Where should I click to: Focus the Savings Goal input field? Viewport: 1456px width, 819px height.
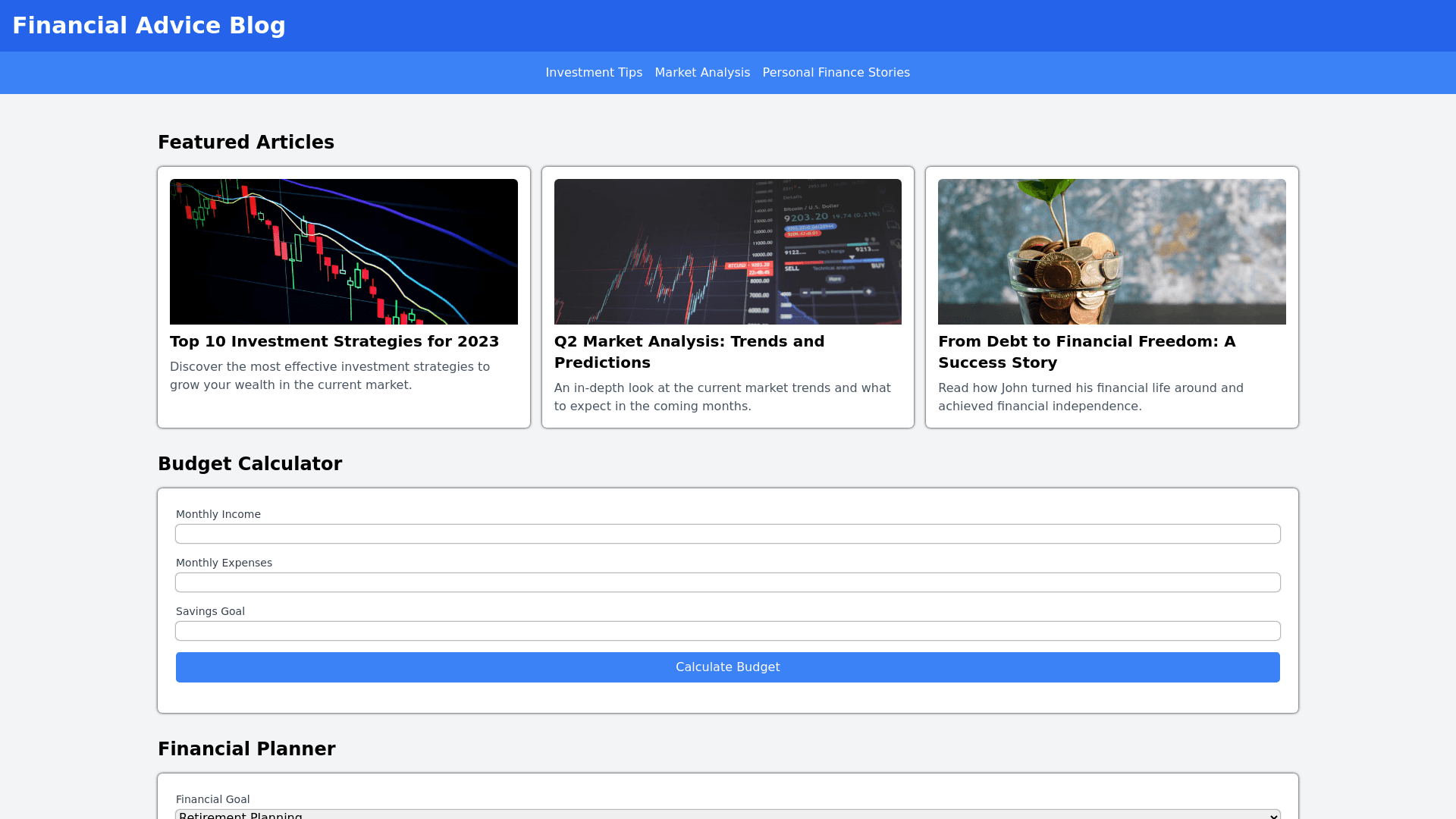(727, 631)
